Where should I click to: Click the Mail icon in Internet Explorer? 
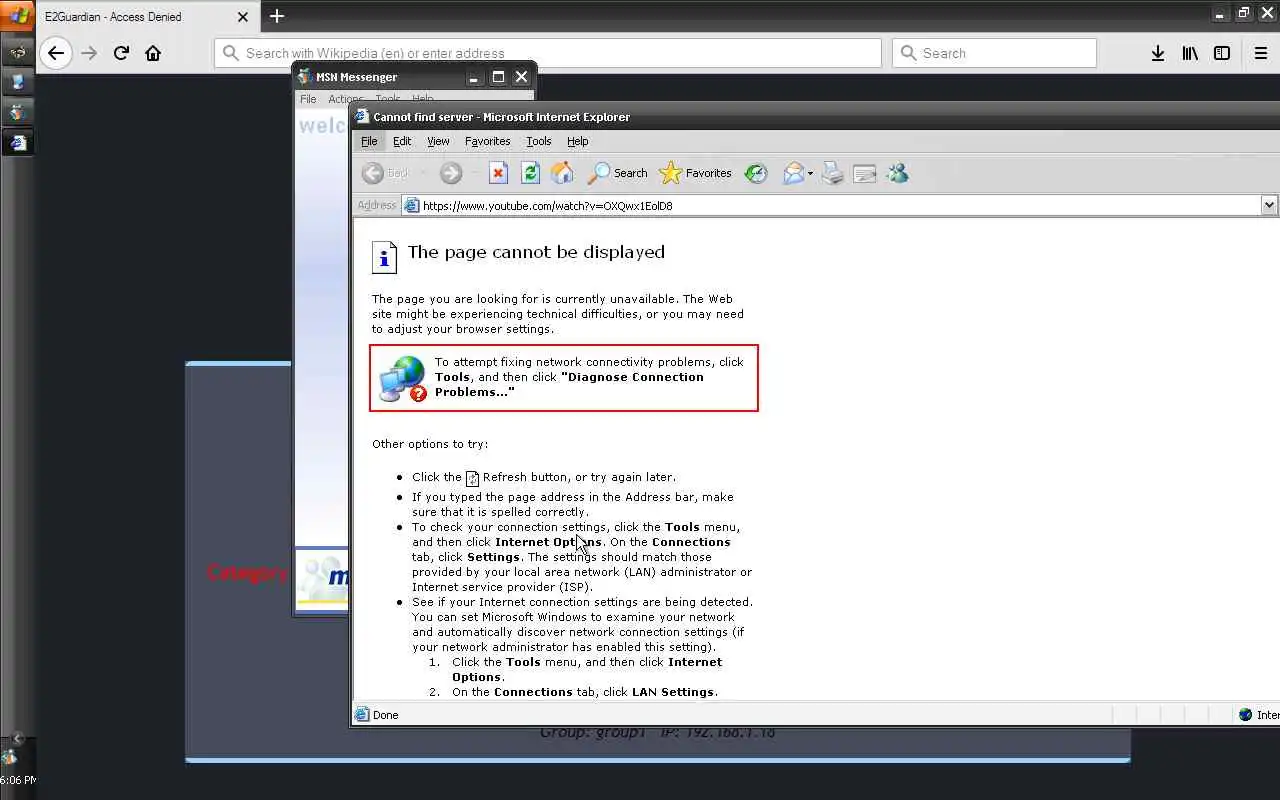point(793,173)
